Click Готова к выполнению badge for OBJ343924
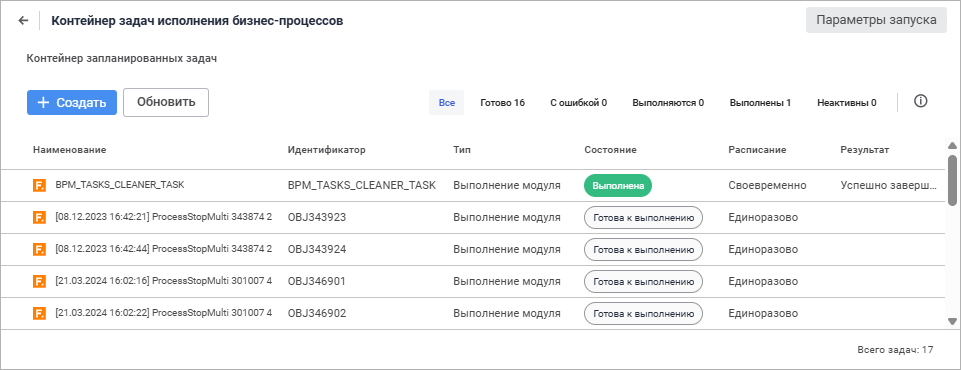This screenshot has height=370, width=961. coord(644,249)
